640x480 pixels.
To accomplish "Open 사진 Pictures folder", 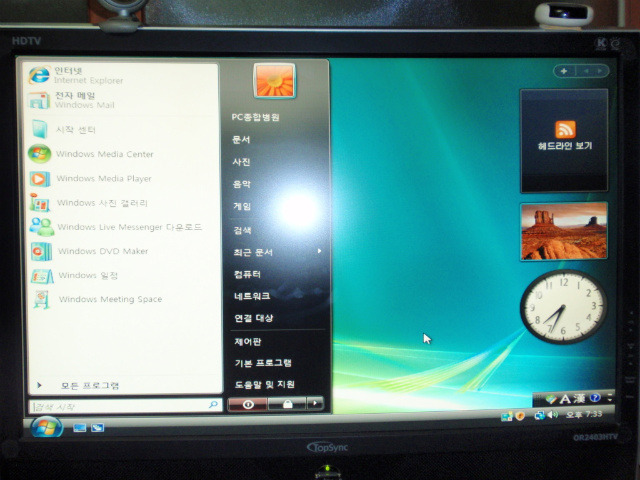I will pos(241,162).
